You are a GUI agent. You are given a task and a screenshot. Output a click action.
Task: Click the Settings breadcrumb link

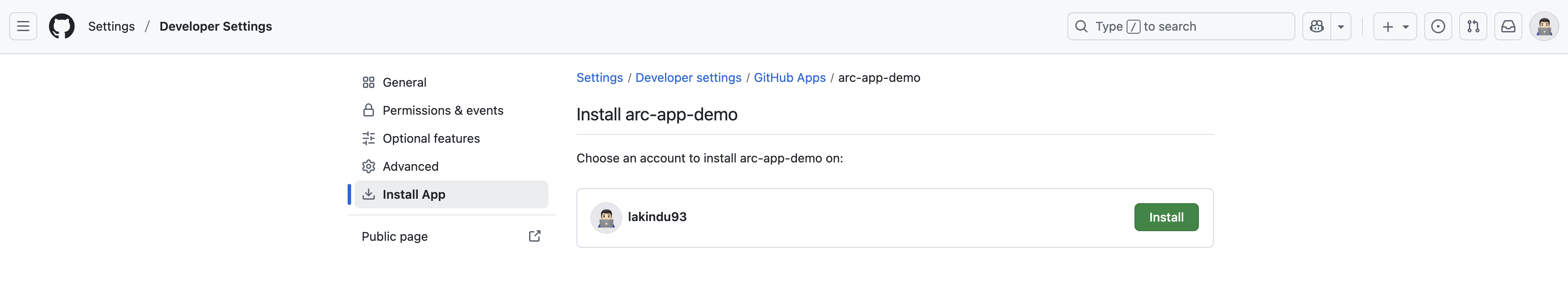(x=600, y=77)
